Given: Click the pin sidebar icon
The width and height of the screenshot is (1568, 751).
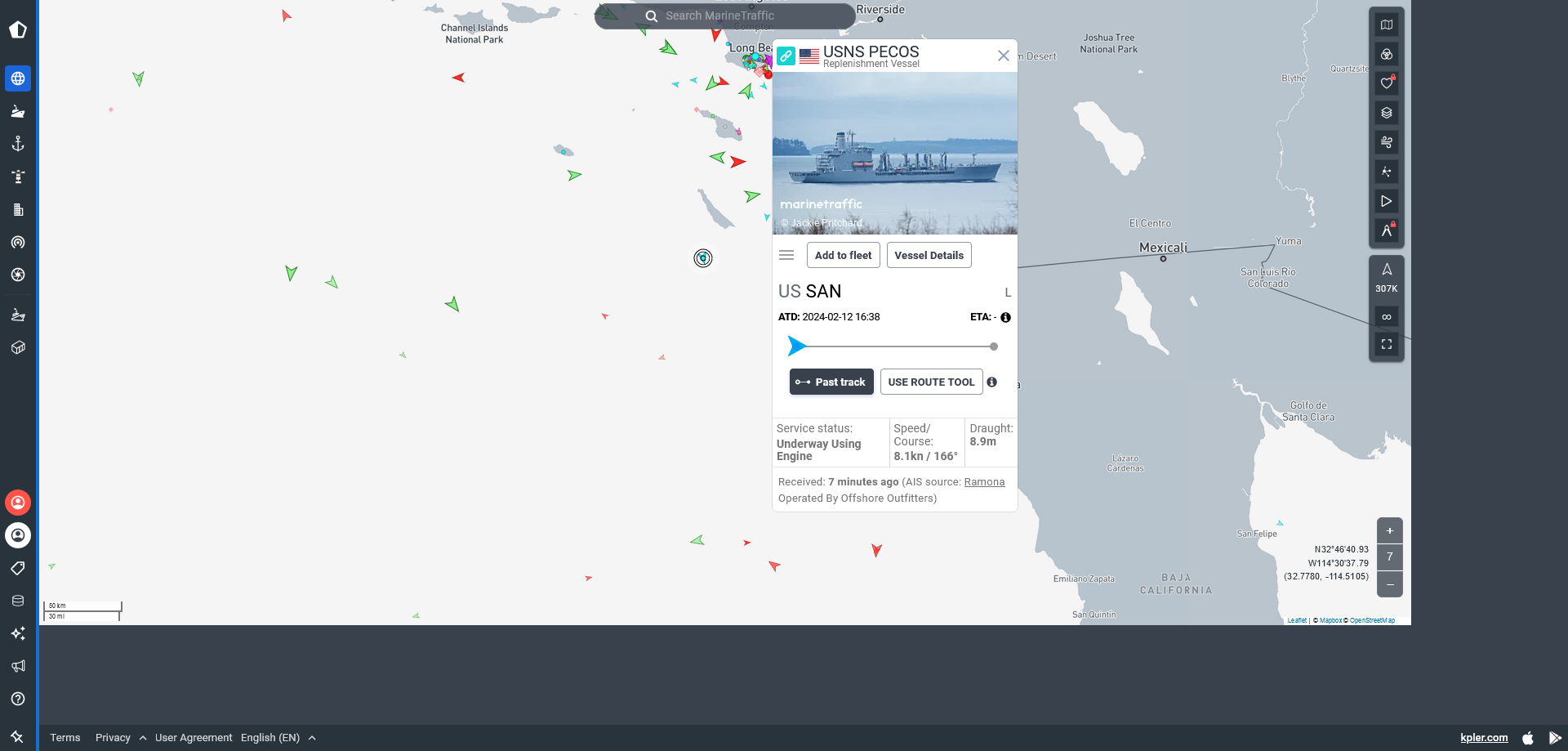Looking at the screenshot, I should point(17,736).
